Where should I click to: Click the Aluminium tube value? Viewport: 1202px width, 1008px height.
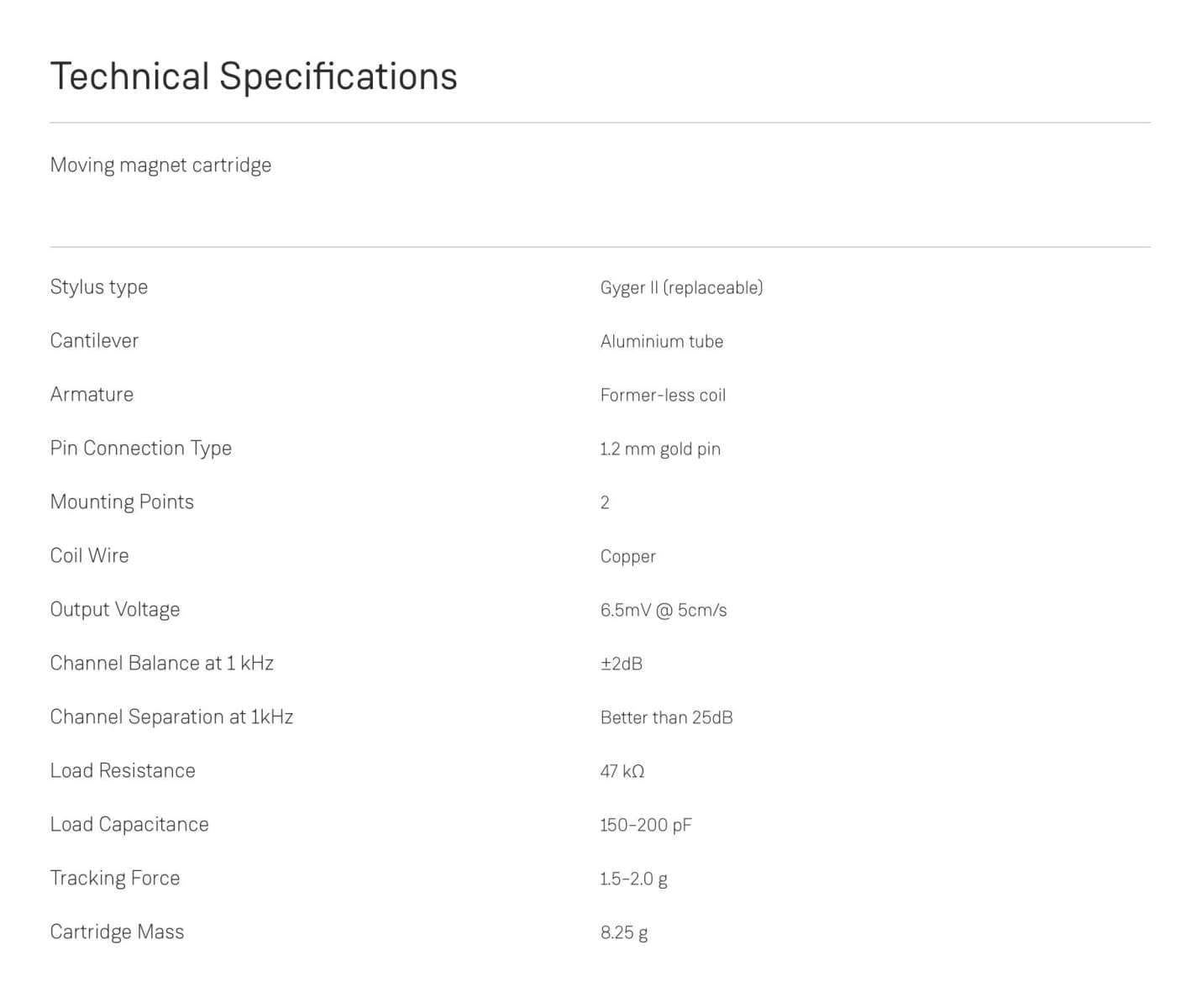(661, 342)
